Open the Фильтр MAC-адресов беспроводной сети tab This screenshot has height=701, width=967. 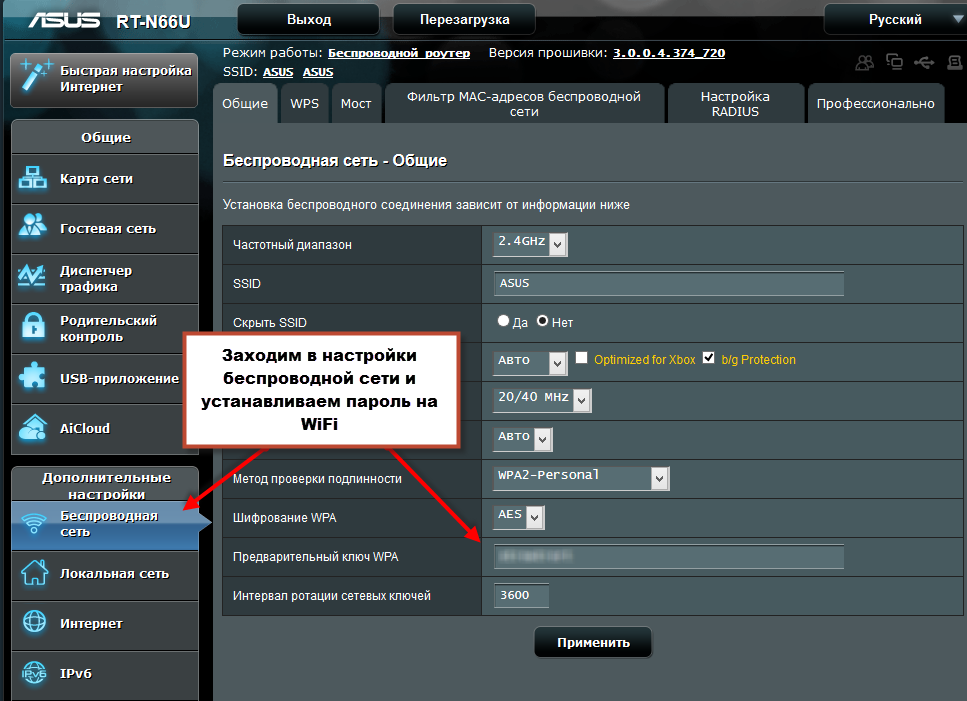point(524,104)
